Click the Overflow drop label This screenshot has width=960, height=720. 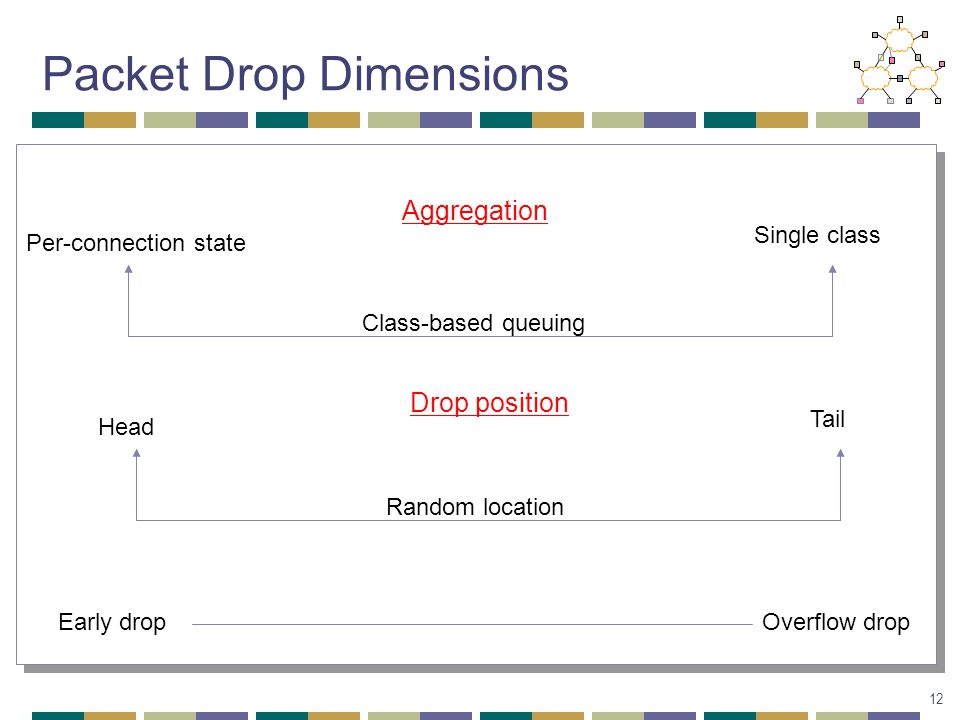point(836,622)
